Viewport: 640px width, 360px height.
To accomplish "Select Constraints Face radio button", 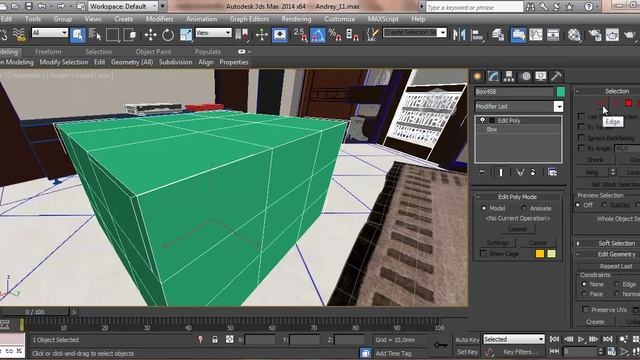I will 584,294.
